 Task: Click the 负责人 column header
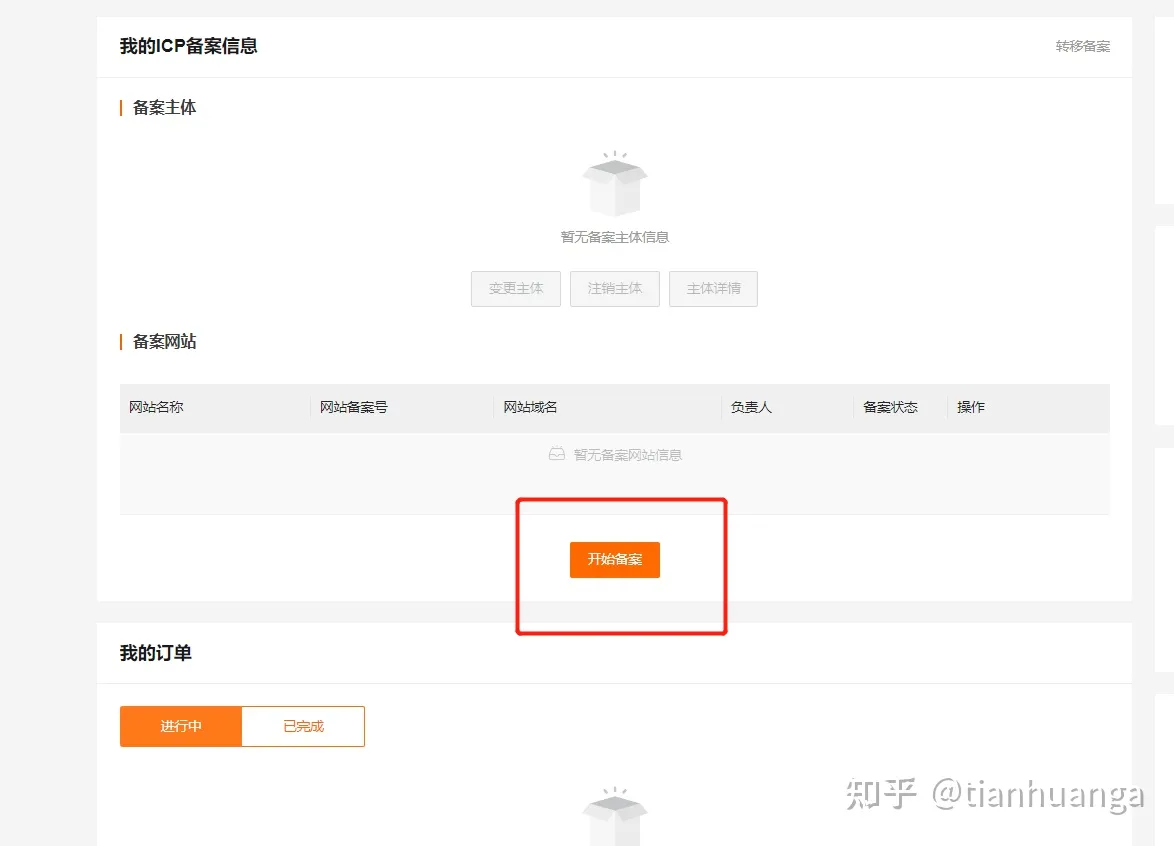(x=751, y=407)
